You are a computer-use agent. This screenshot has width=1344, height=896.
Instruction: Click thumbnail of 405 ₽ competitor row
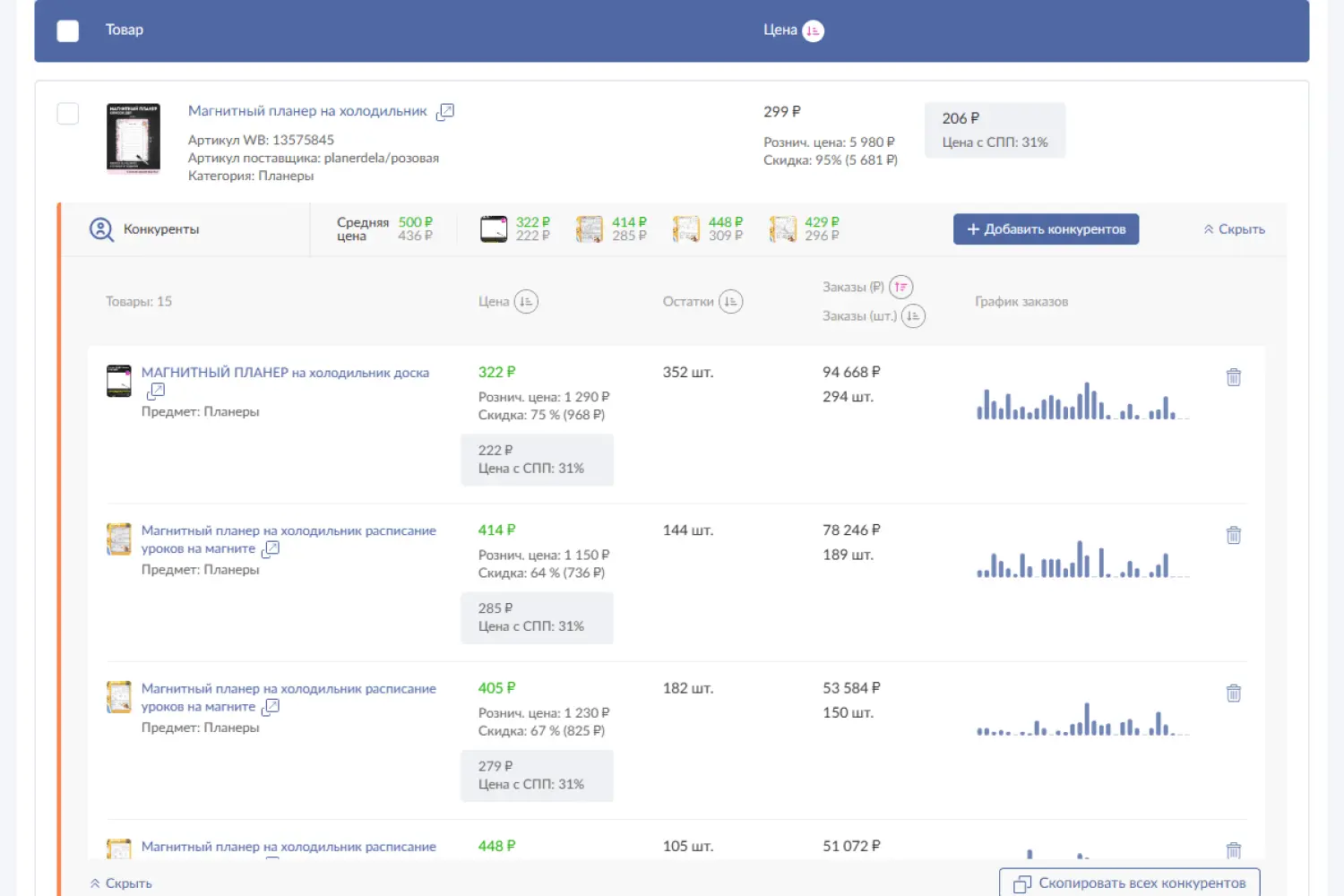point(119,697)
